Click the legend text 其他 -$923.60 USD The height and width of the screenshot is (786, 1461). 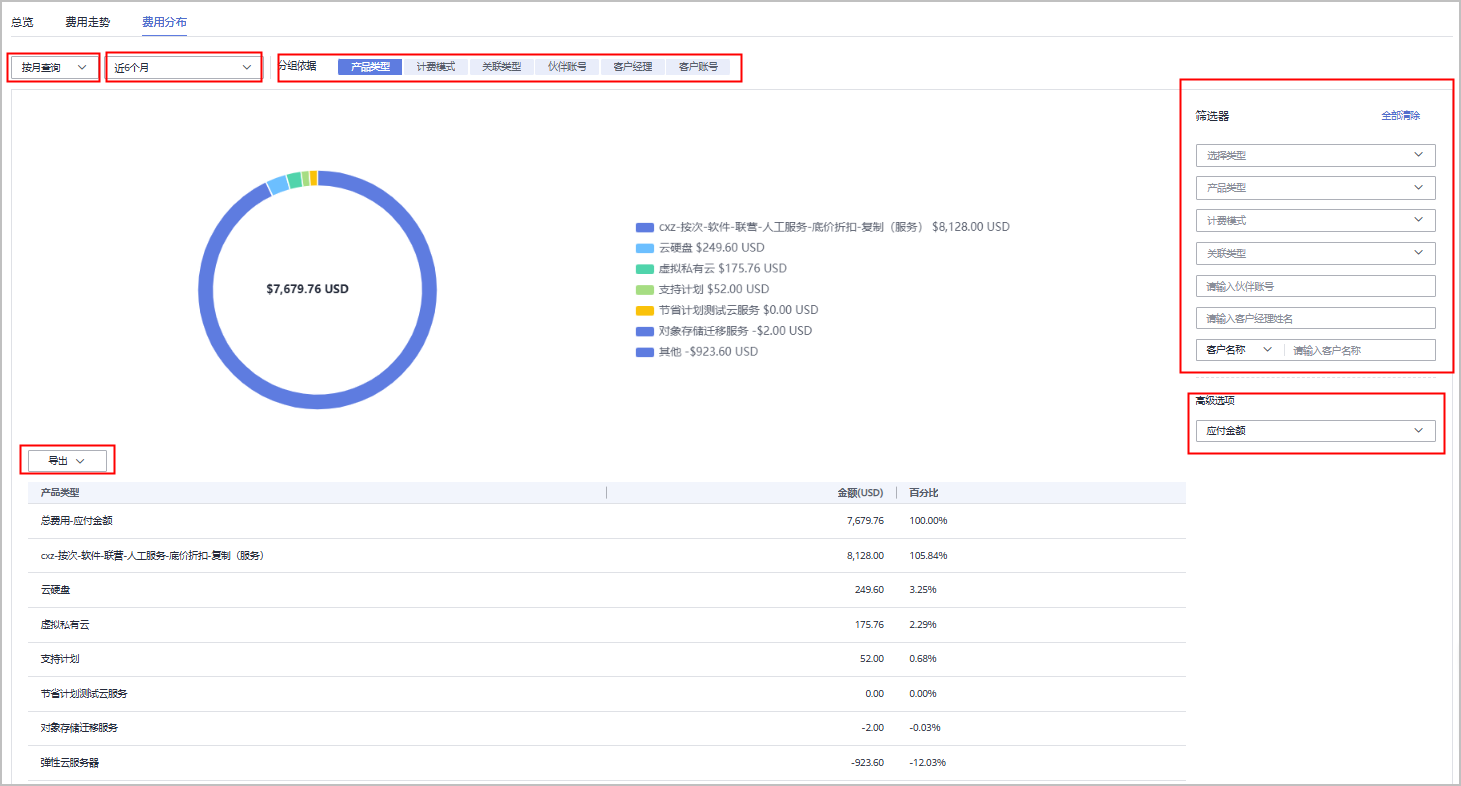[x=708, y=352]
